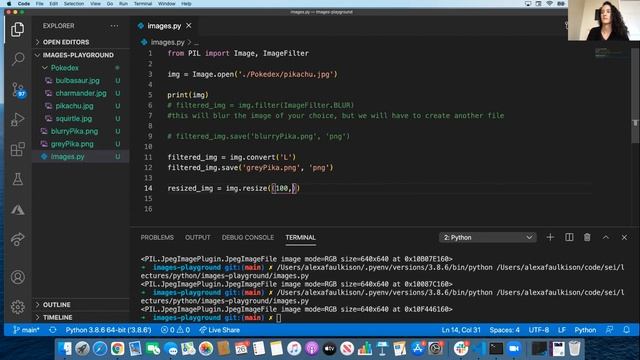Viewport: 640px width, 360px height.
Task: Open bulbasaur.jpg in the explorer
Action: 78,80
